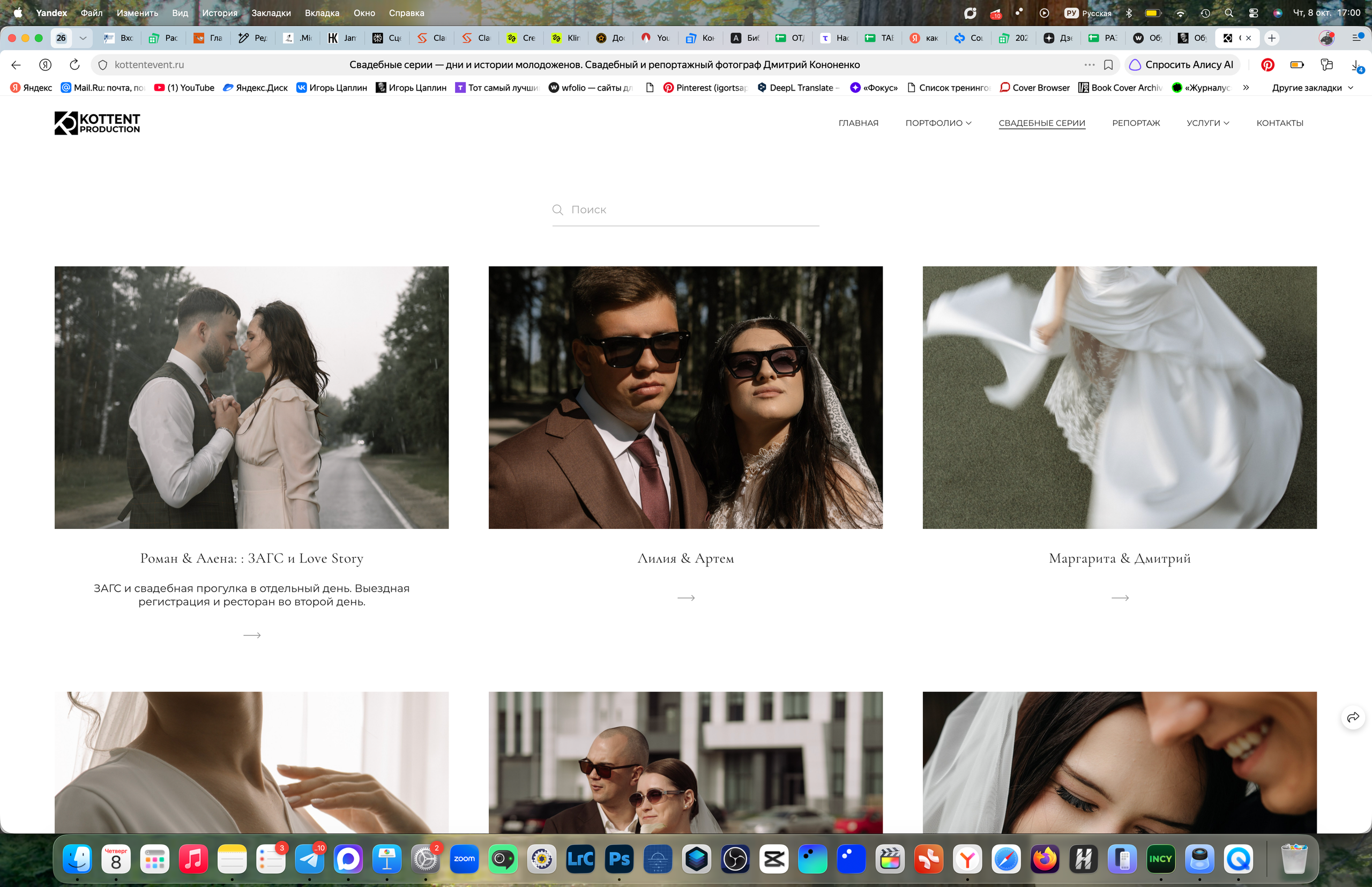
Task: Switch to the YouTube browser tab
Action: click(x=655, y=38)
